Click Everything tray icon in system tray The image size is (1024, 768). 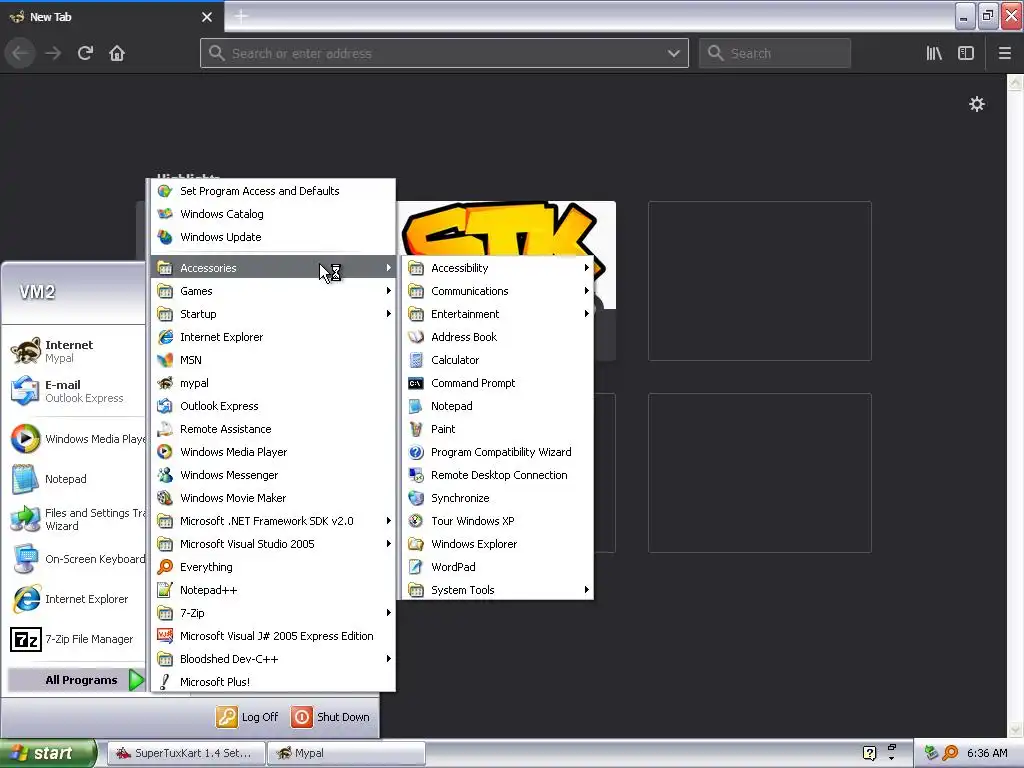[950, 753]
